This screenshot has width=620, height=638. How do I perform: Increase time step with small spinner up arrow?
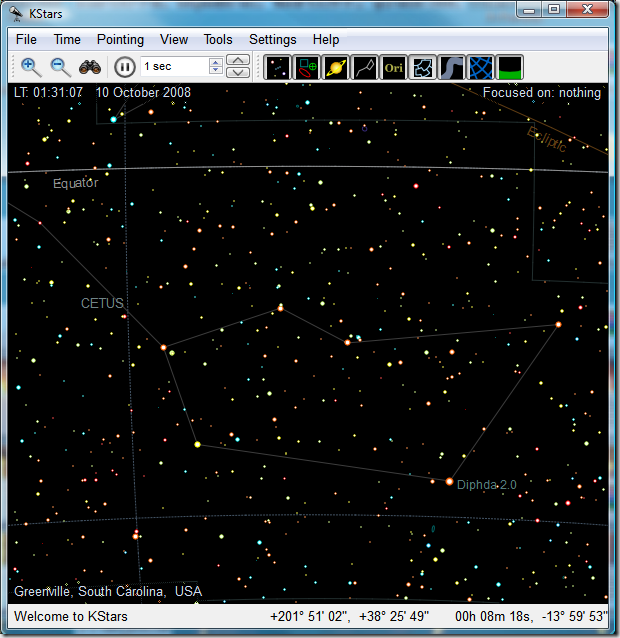click(215, 62)
